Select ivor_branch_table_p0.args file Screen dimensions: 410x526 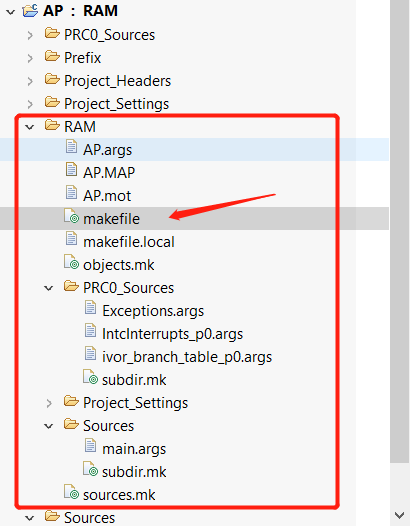point(187,357)
